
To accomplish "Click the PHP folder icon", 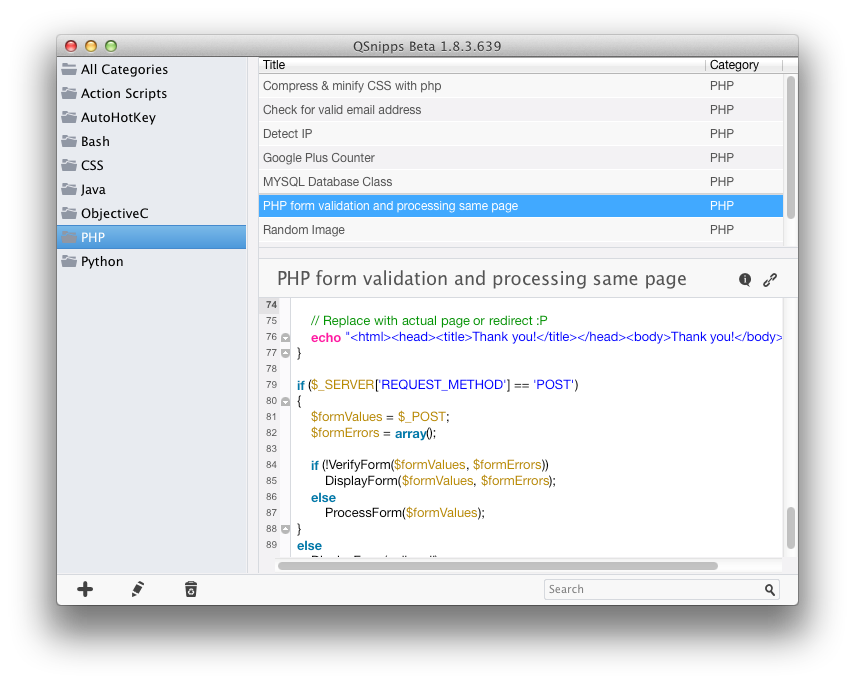I will (x=69, y=237).
